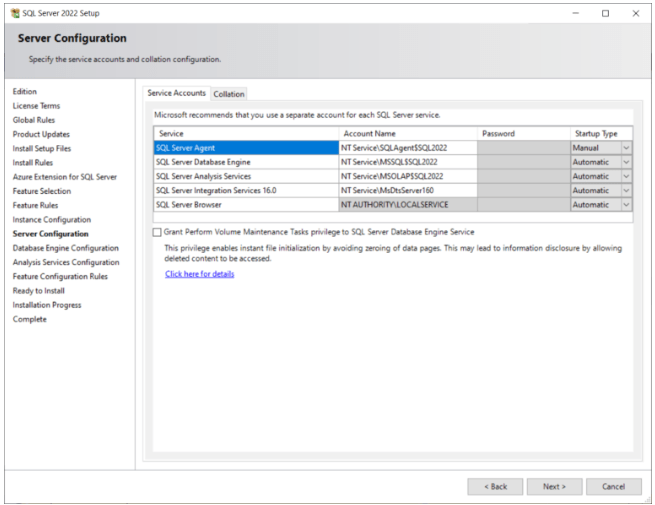655x505 pixels.
Task: Open the 'Click here for details' link
Action: tap(199, 274)
